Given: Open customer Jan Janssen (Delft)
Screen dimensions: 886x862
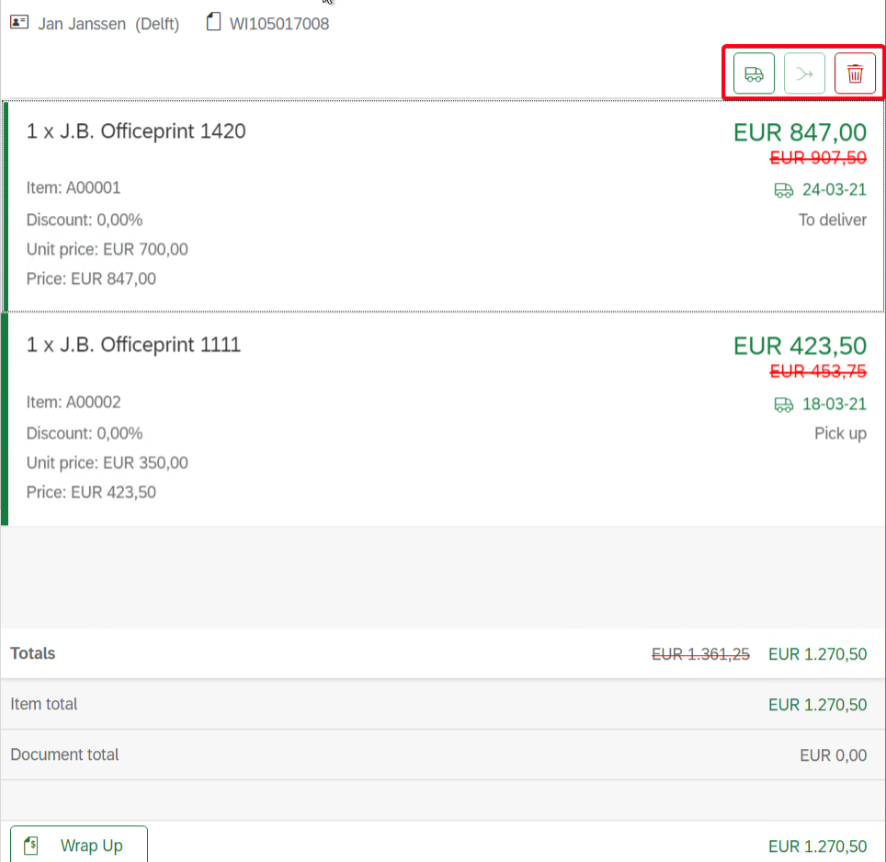Looking at the screenshot, I should (108, 23).
